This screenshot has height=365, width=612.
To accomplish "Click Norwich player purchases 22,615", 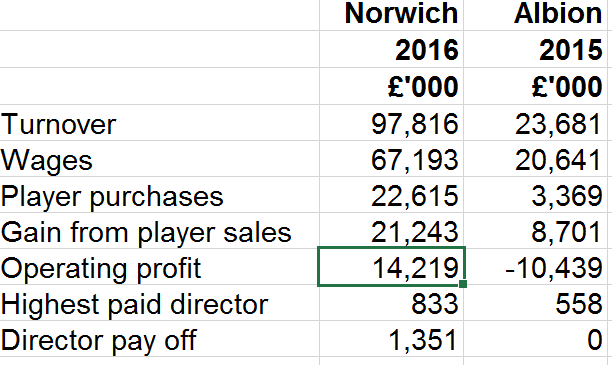I will click(391, 194).
